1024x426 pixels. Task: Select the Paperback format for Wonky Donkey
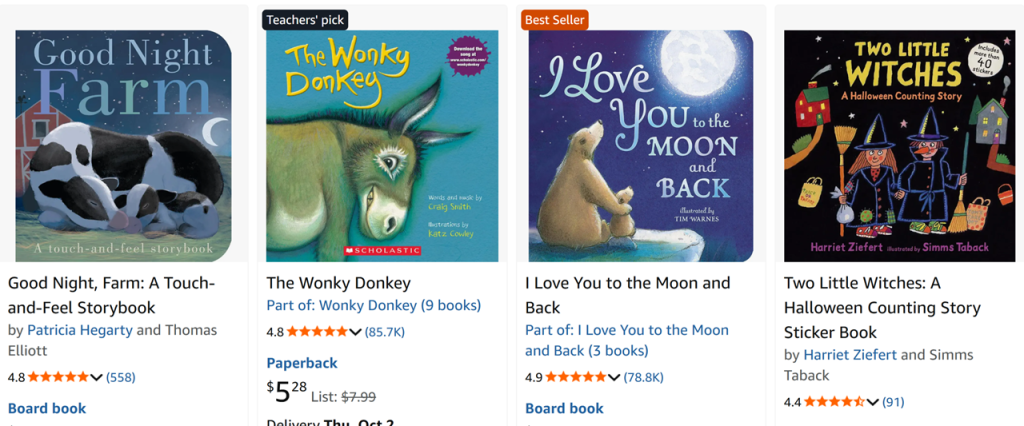point(302,363)
